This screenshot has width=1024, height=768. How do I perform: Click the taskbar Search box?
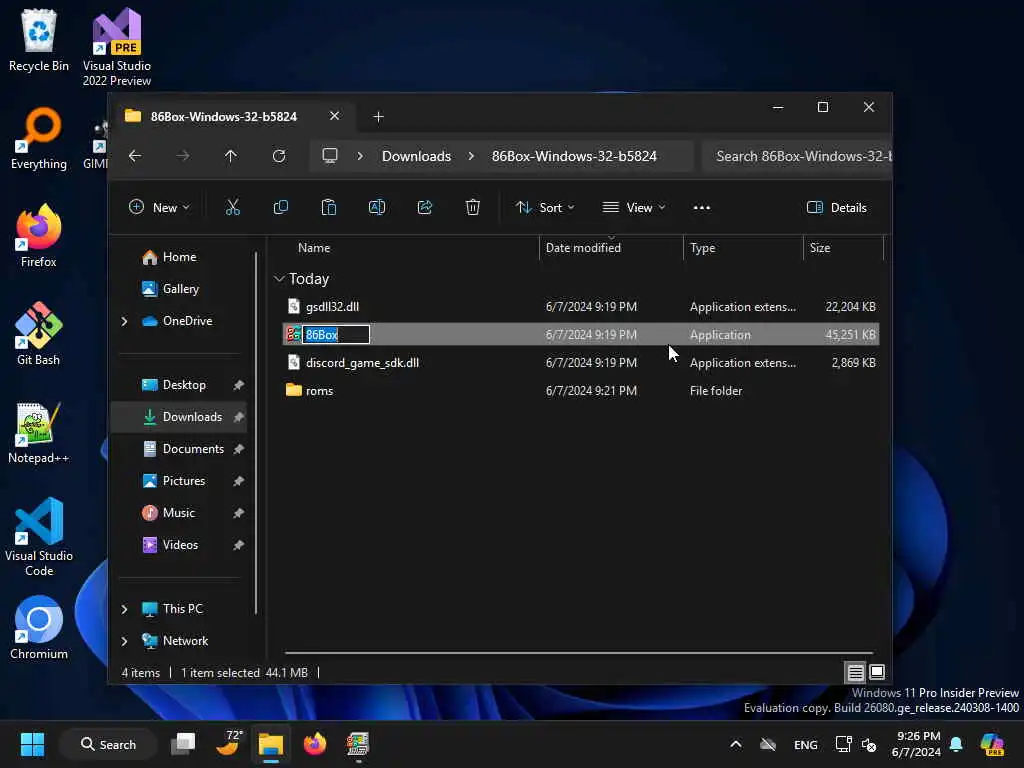108,744
